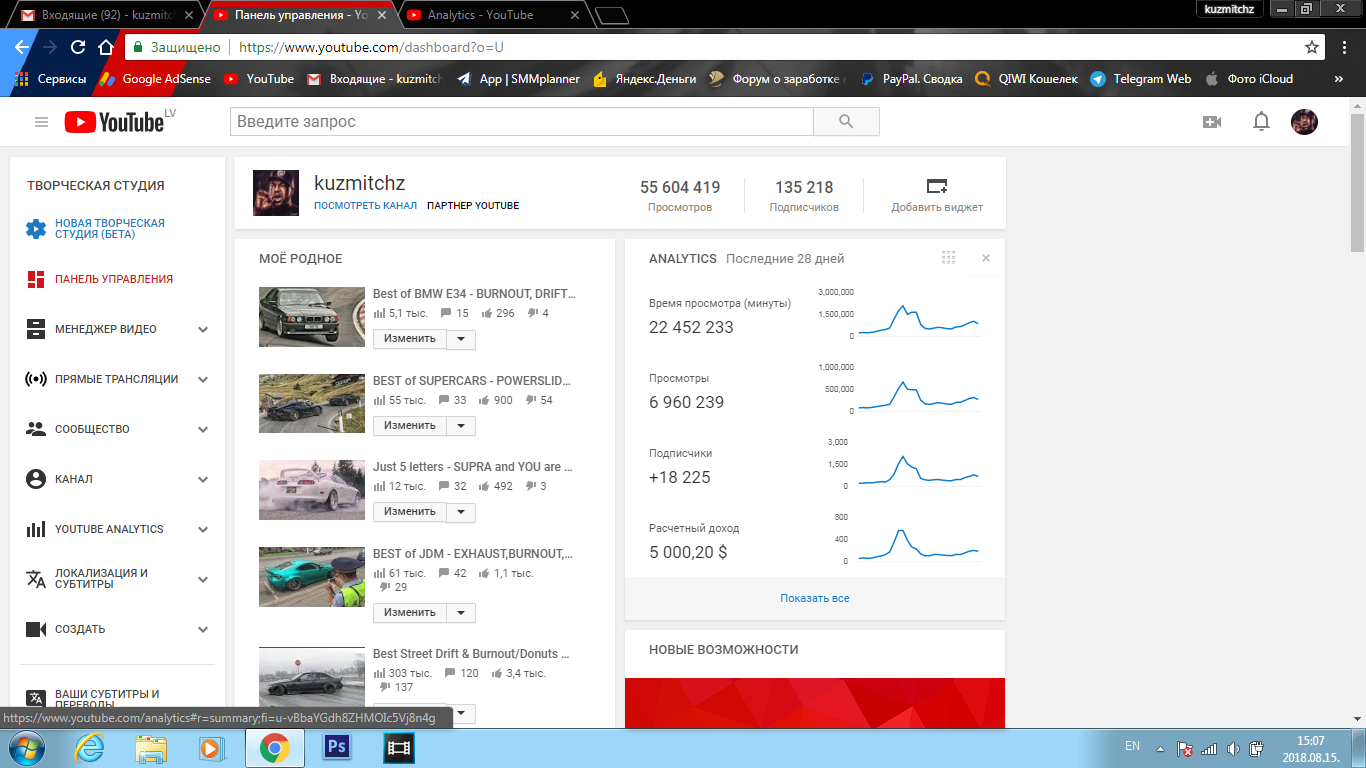Click Изменить for BEST of JDM
The width and height of the screenshot is (1366, 768).
tap(410, 613)
